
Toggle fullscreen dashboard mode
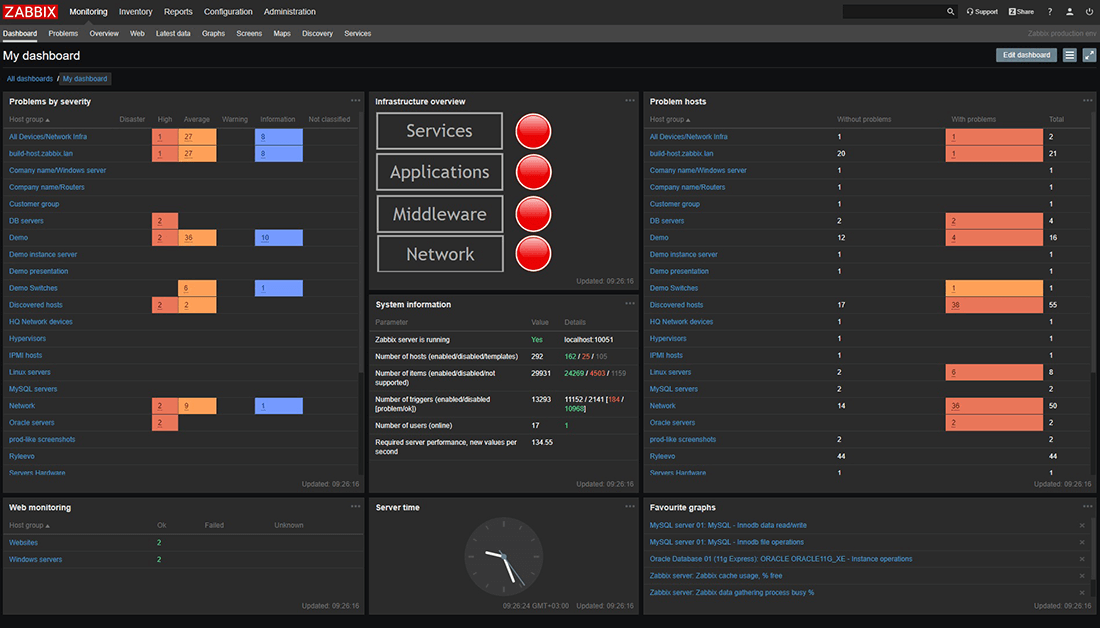1089,55
